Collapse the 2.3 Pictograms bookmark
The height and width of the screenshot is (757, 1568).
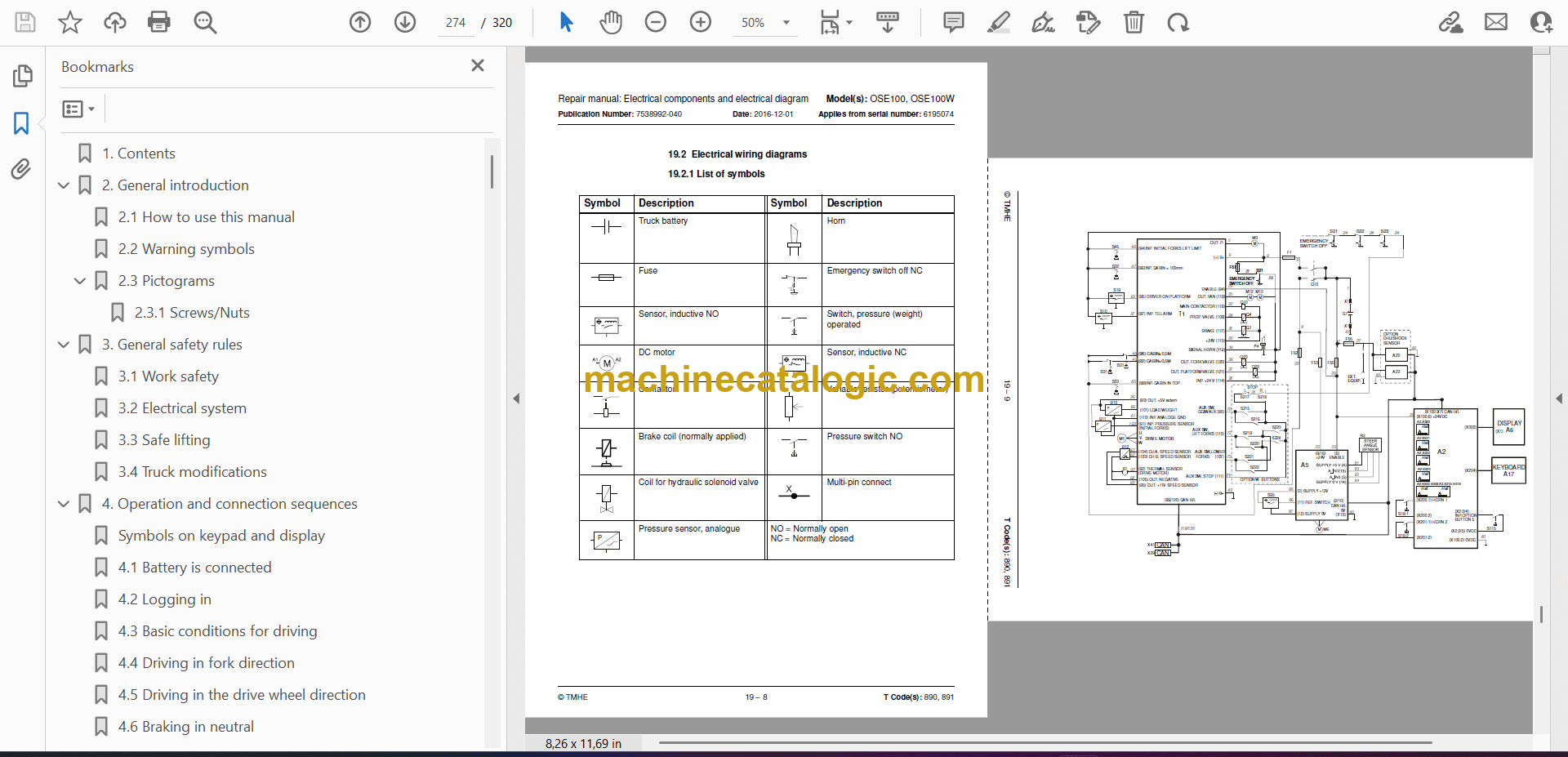(x=80, y=281)
